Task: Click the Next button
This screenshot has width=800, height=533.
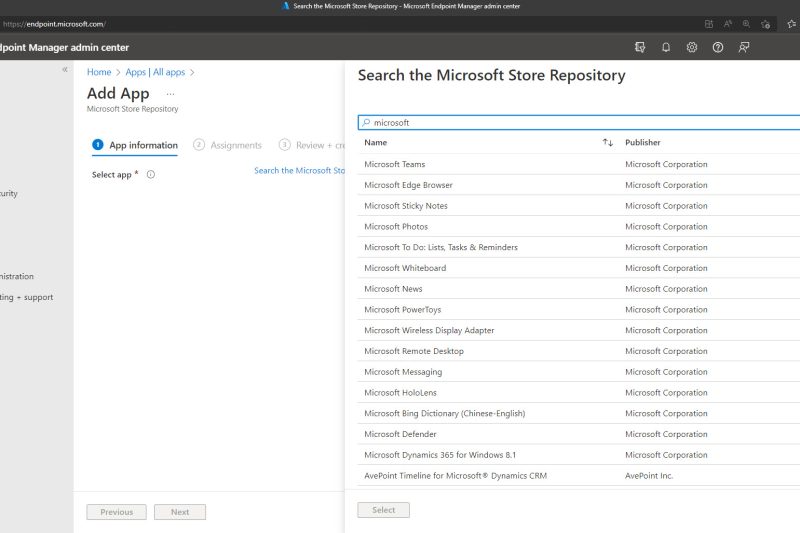Action: coord(180,512)
